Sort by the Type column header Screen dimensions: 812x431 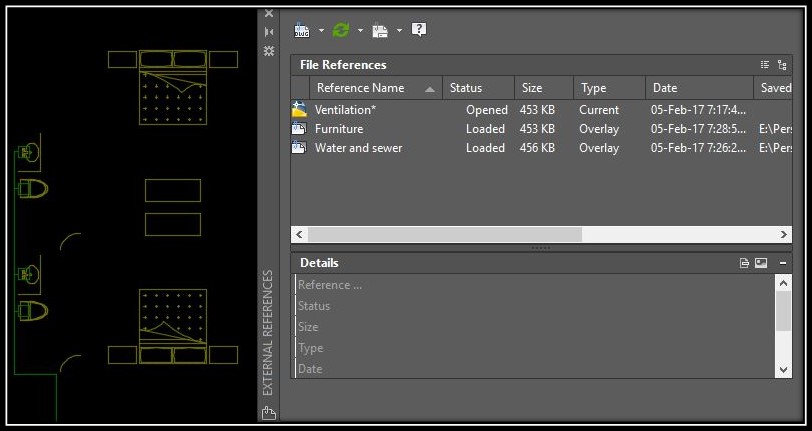pyautogui.click(x=610, y=88)
